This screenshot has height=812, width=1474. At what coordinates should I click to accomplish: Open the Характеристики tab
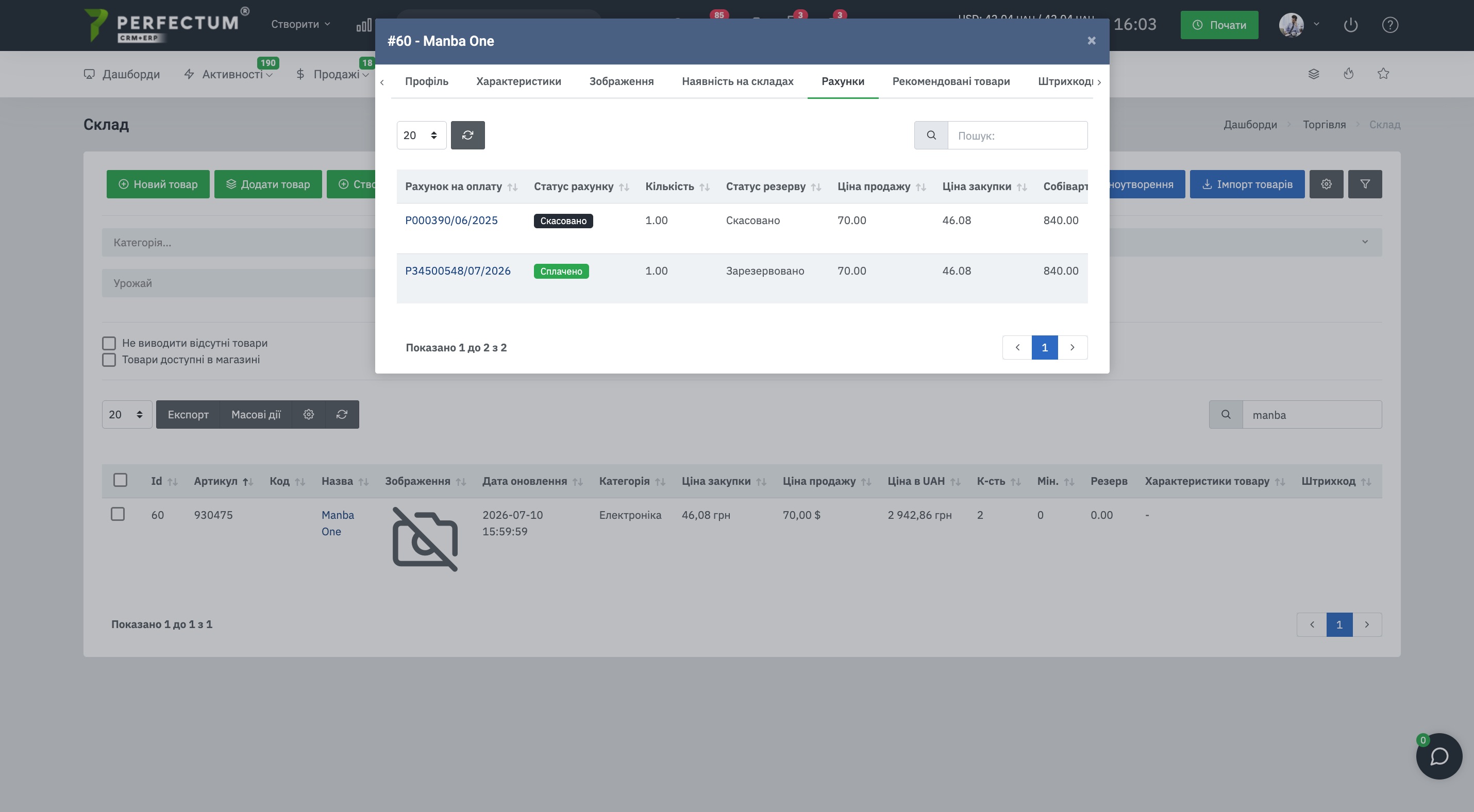click(x=518, y=81)
